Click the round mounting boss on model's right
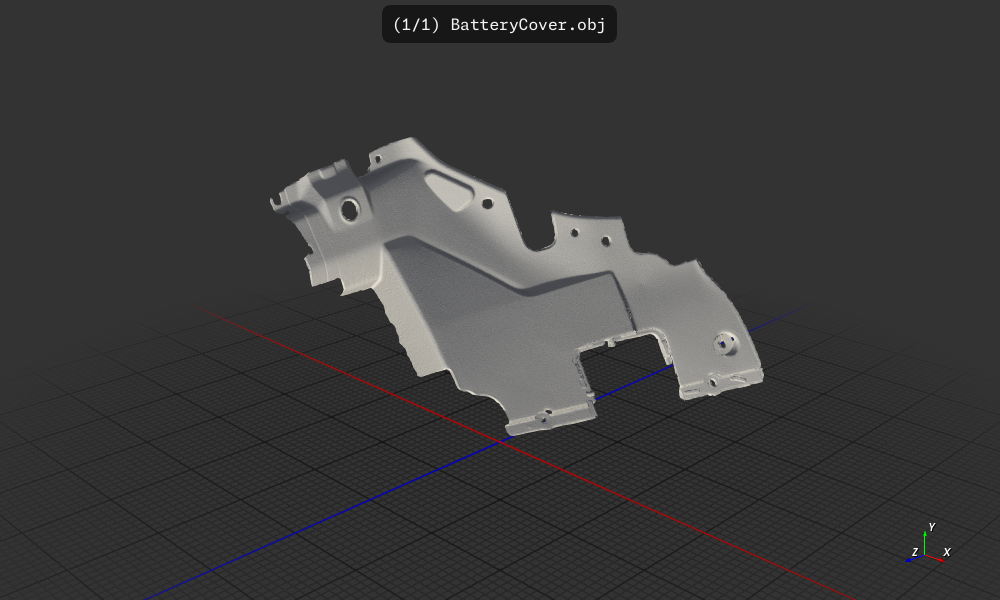This screenshot has width=1000, height=600. (x=724, y=343)
